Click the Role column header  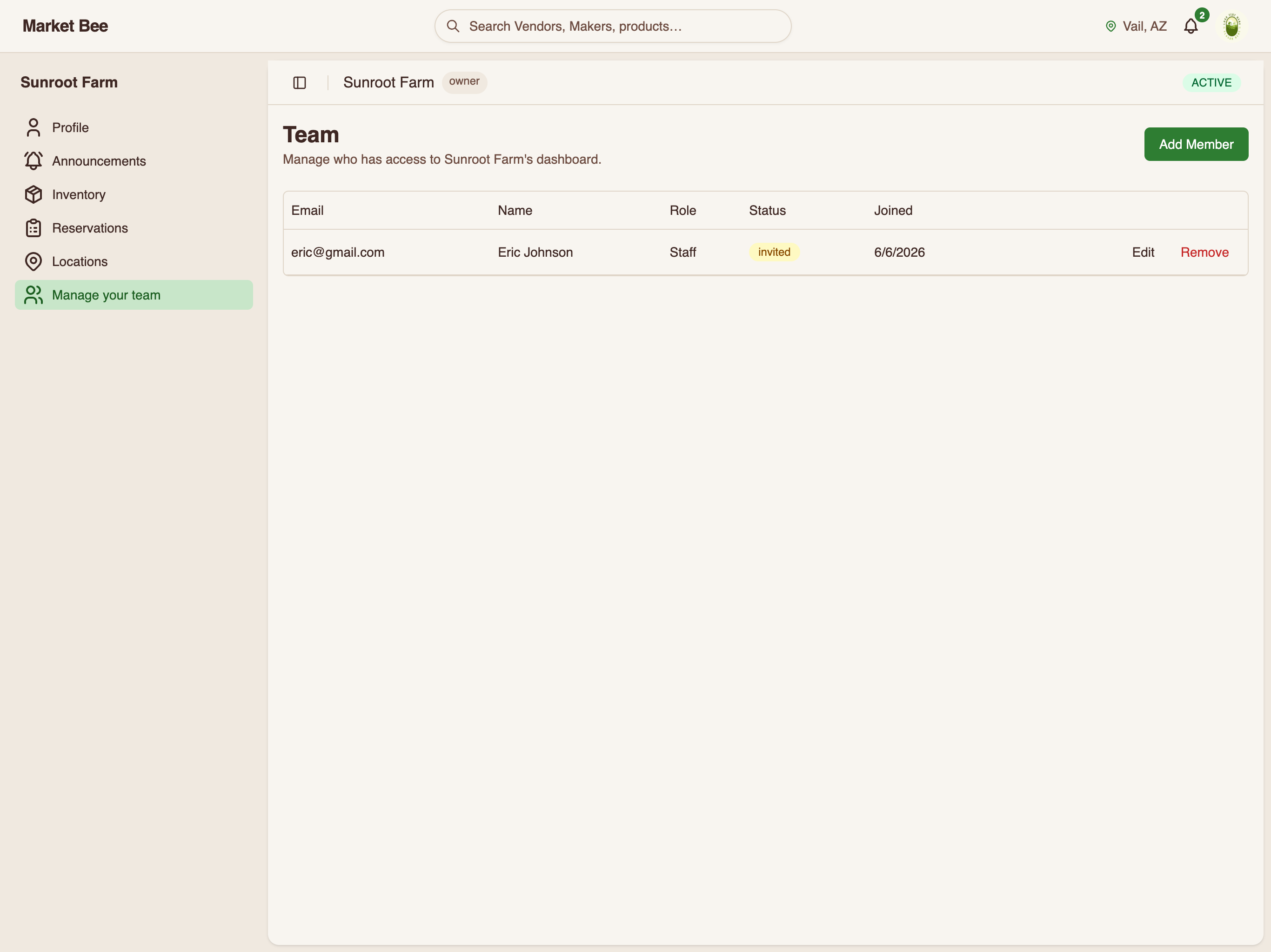(x=682, y=210)
